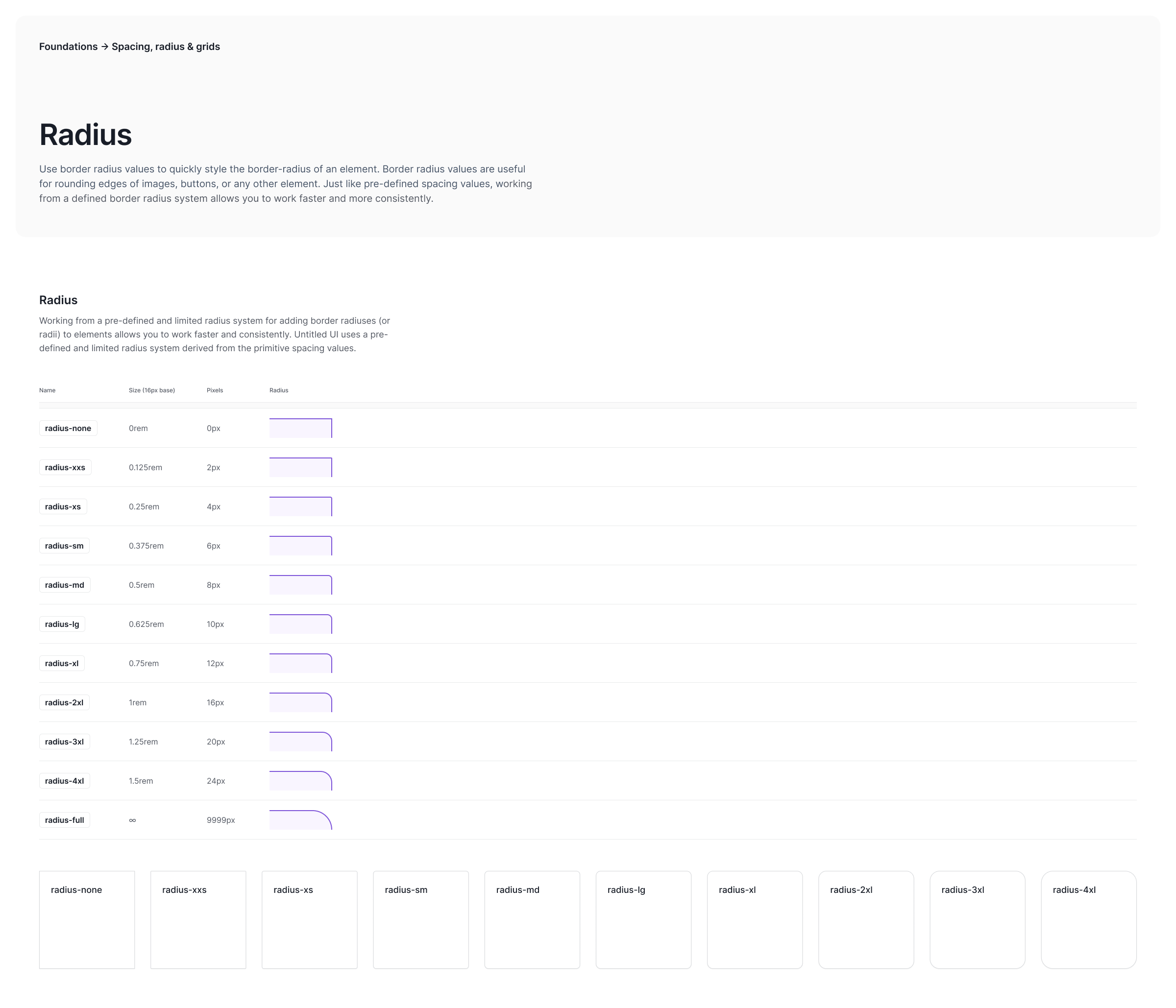The height and width of the screenshot is (1008, 1176).
Task: Select the radius-full token badge
Action: (x=64, y=820)
